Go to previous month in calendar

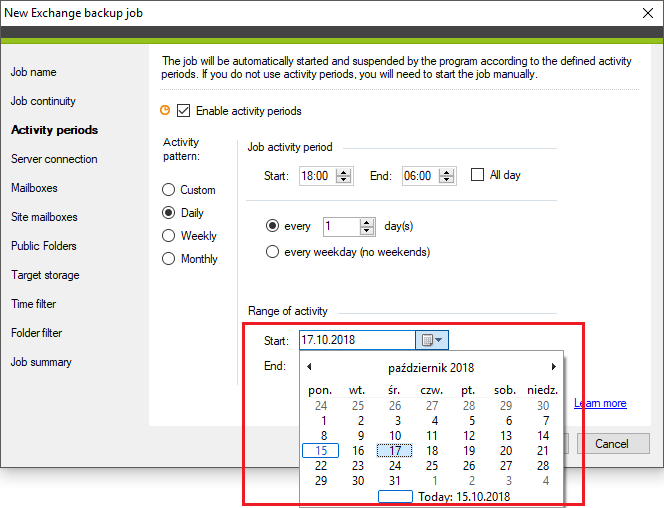pyautogui.click(x=310, y=367)
